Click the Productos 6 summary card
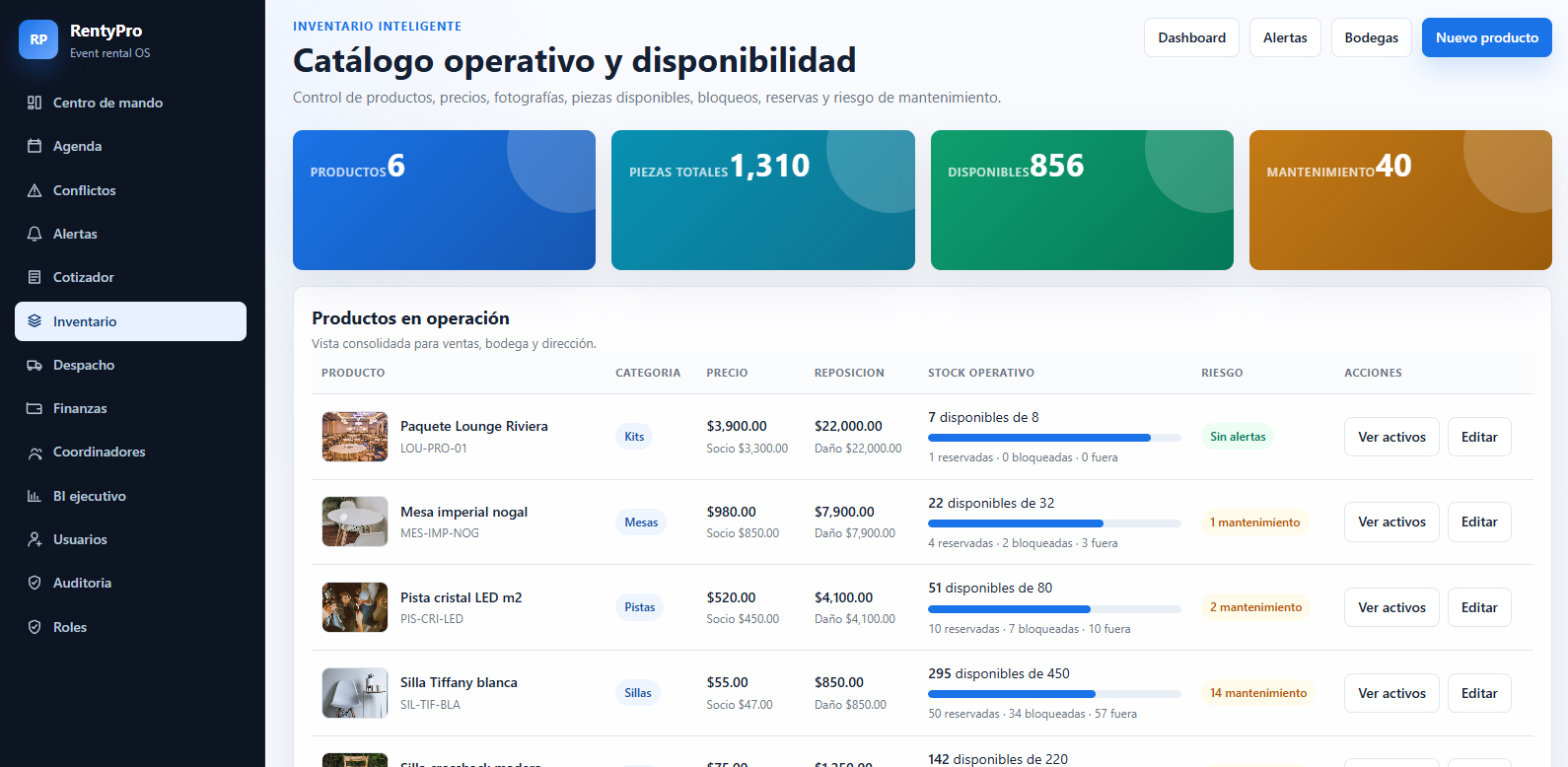This screenshot has height=767, width=1568. click(x=444, y=200)
